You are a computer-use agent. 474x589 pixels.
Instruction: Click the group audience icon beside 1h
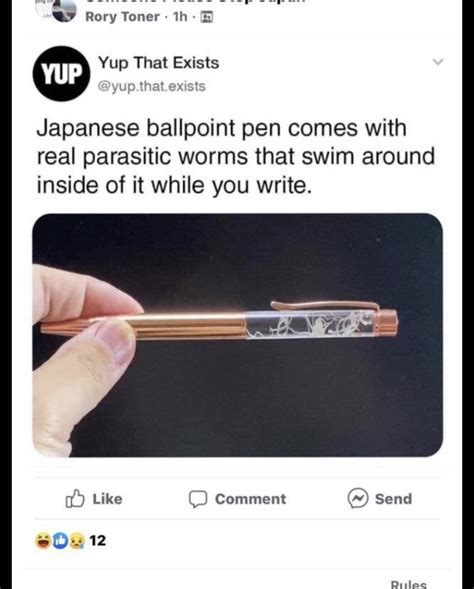click(207, 17)
